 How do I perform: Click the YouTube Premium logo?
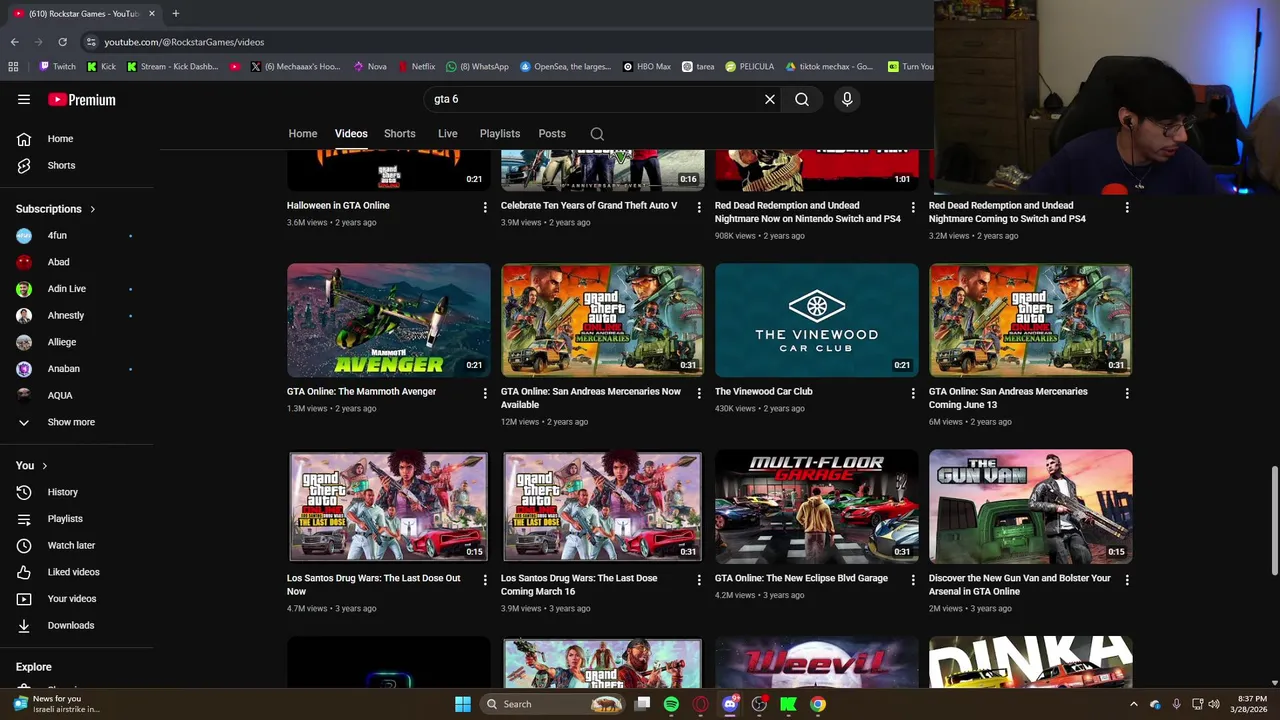[82, 100]
